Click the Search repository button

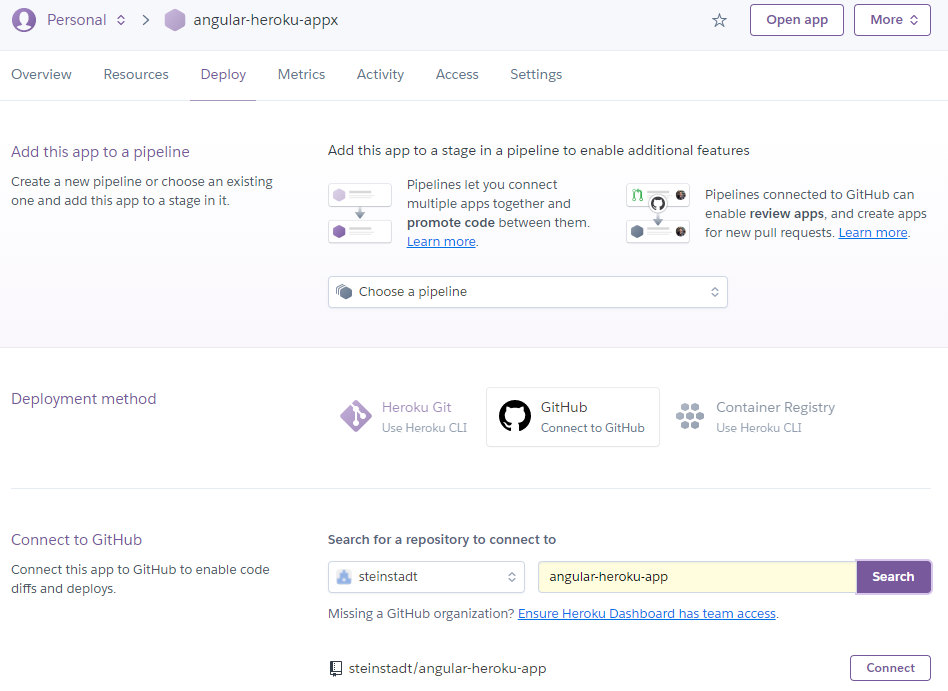(x=893, y=577)
